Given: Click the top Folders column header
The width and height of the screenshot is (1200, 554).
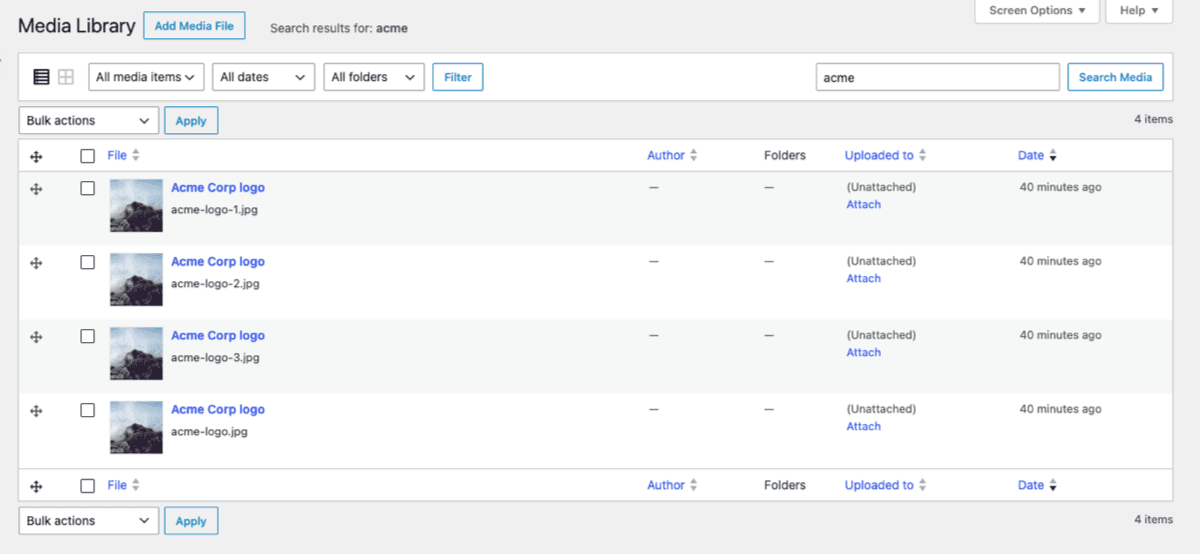Looking at the screenshot, I should pos(785,155).
